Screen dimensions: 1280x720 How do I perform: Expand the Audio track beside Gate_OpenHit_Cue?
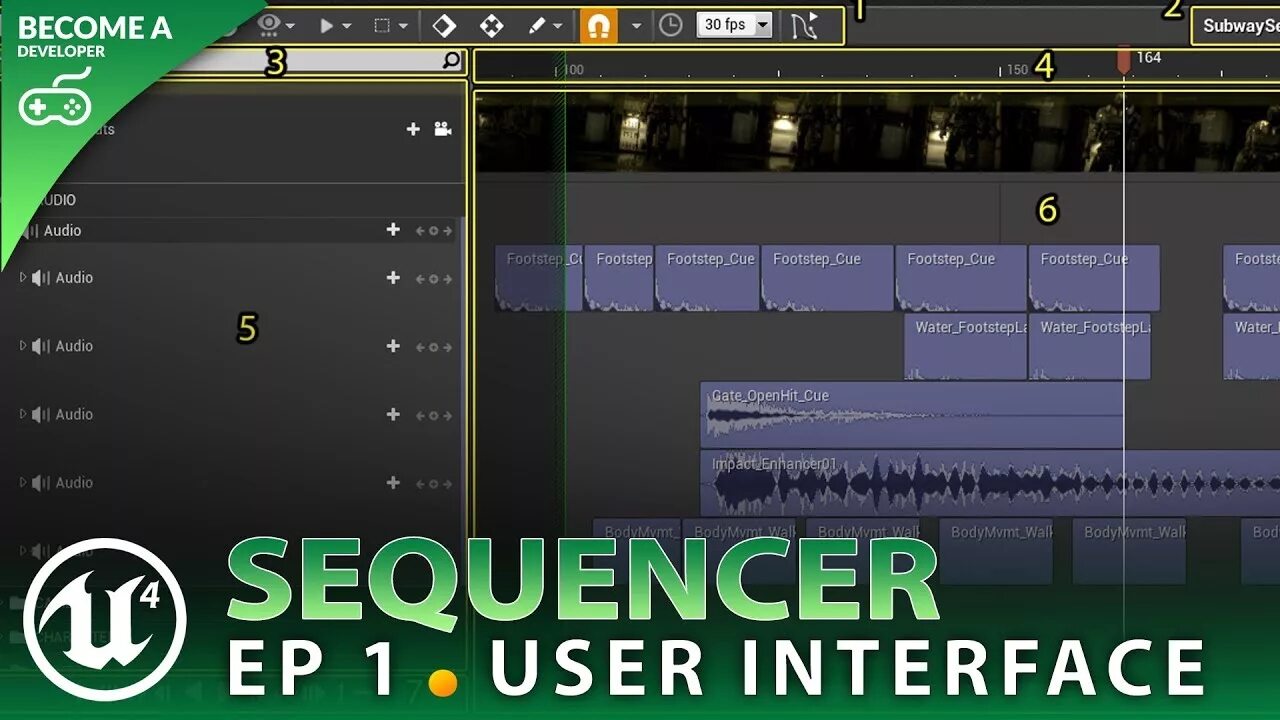pyautogui.click(x=23, y=414)
